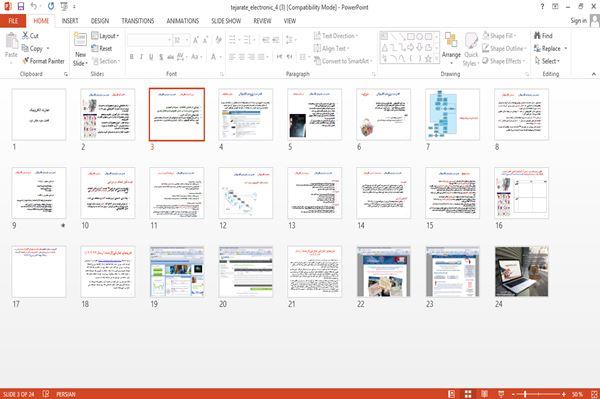
Task: Switch to Normal view in status bar
Action: pos(452,394)
